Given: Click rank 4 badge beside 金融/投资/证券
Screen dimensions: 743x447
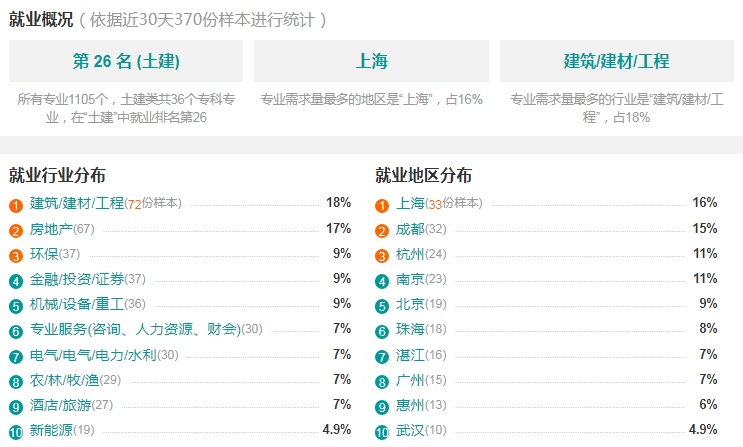Looking at the screenshot, I should pyautogui.click(x=16, y=281).
